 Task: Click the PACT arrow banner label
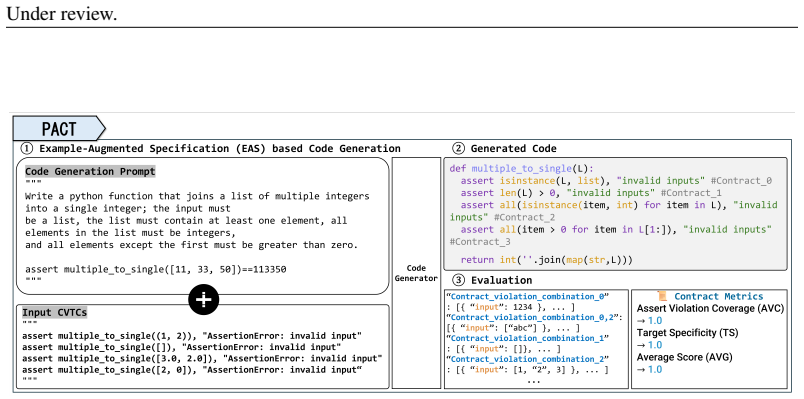coord(59,128)
